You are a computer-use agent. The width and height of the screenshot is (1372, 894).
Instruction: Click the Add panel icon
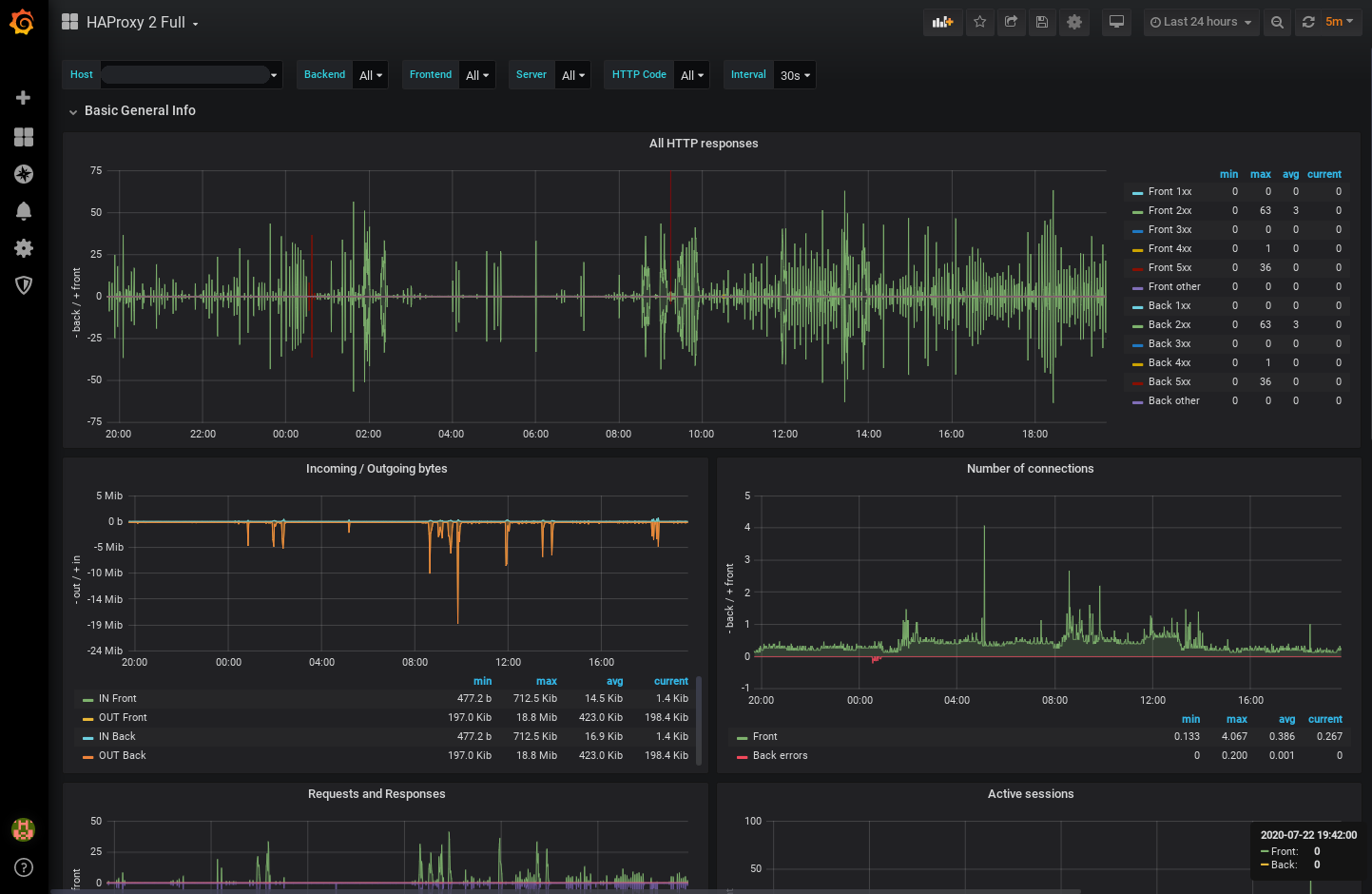(x=942, y=22)
